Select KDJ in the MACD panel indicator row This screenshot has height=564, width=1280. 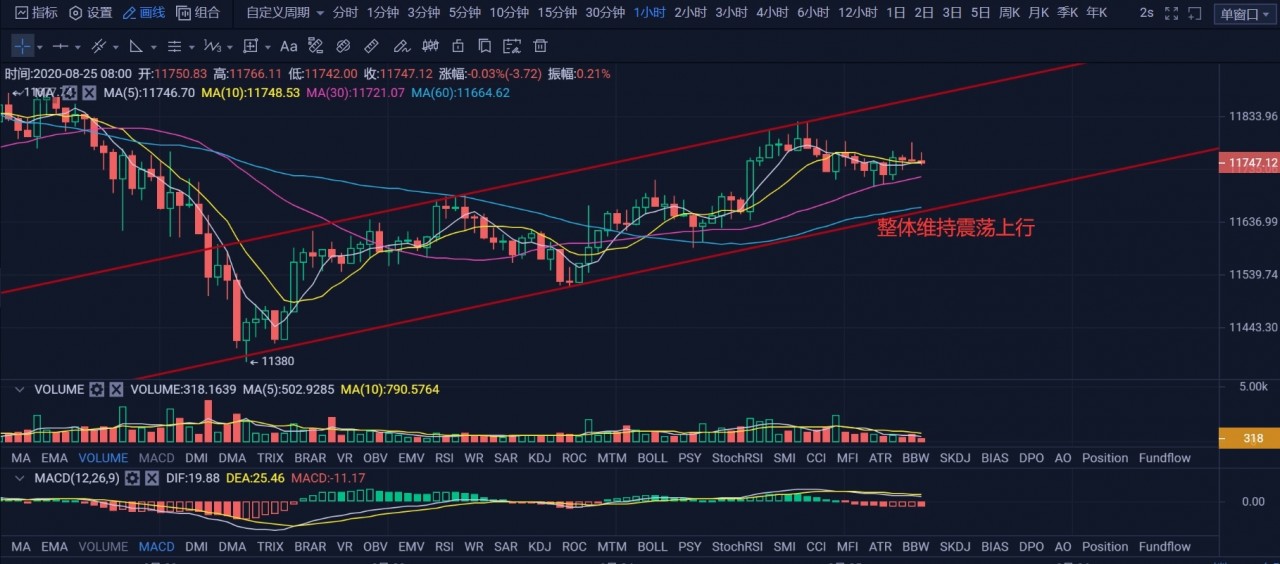click(539, 547)
